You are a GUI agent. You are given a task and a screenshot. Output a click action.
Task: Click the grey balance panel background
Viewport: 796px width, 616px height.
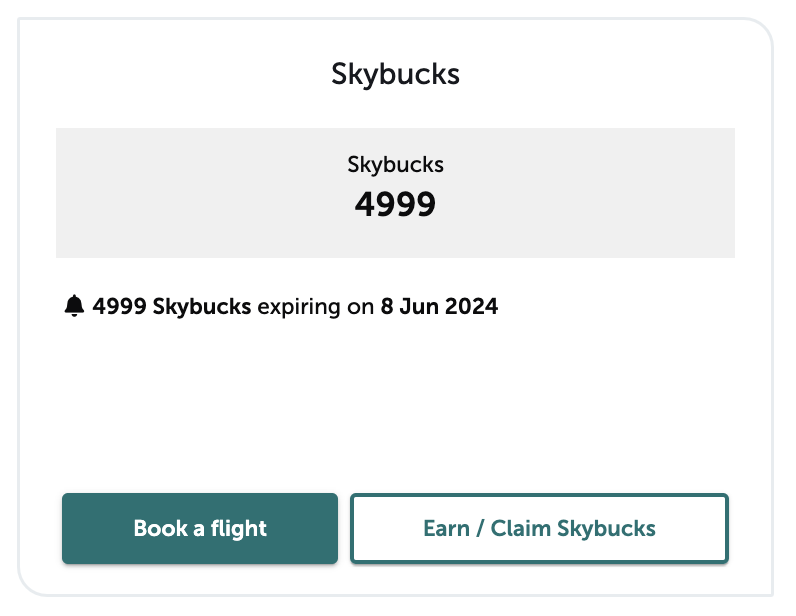tap(395, 193)
